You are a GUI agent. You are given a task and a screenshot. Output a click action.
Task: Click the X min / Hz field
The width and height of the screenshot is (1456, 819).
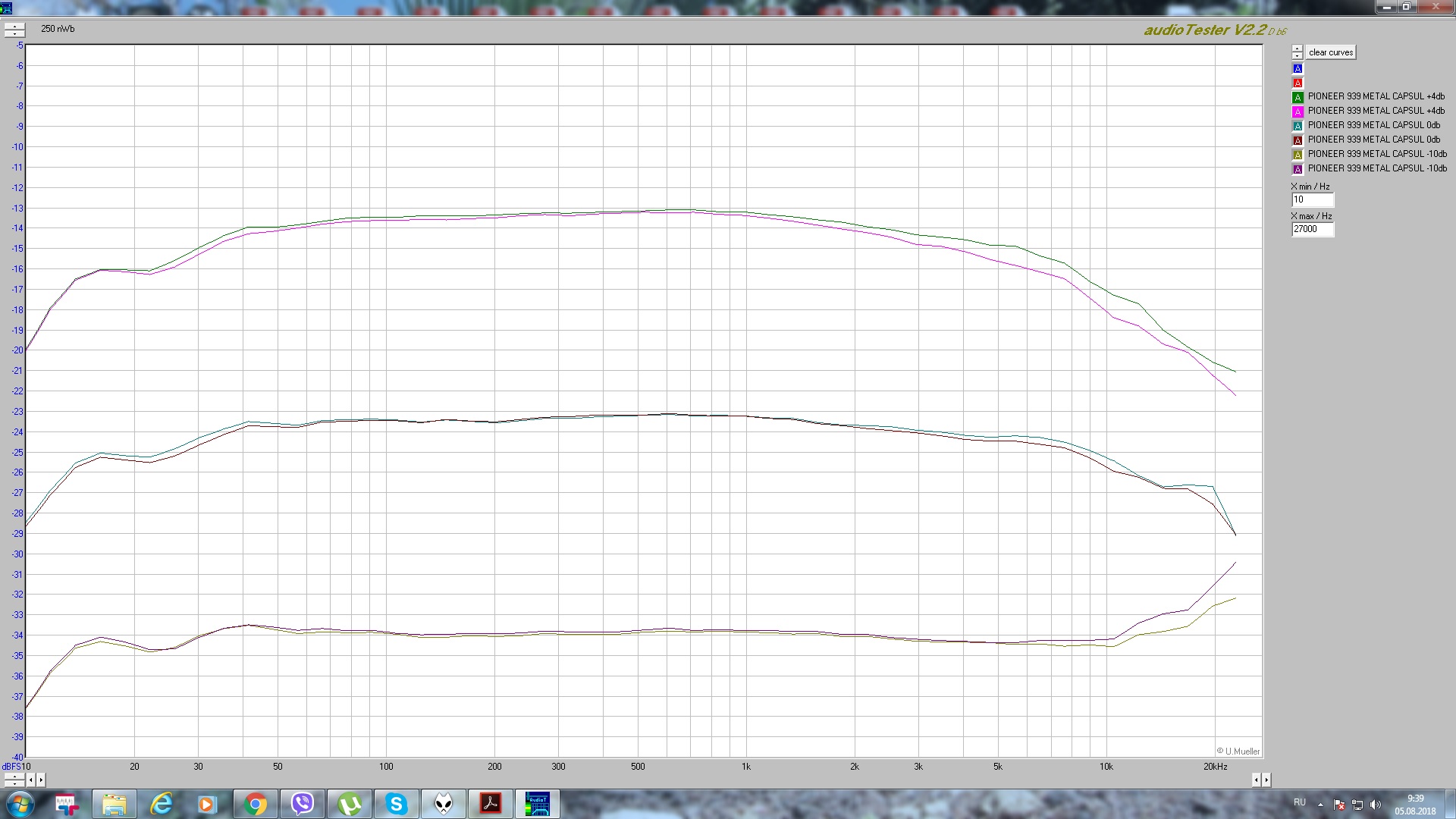click(x=1312, y=199)
